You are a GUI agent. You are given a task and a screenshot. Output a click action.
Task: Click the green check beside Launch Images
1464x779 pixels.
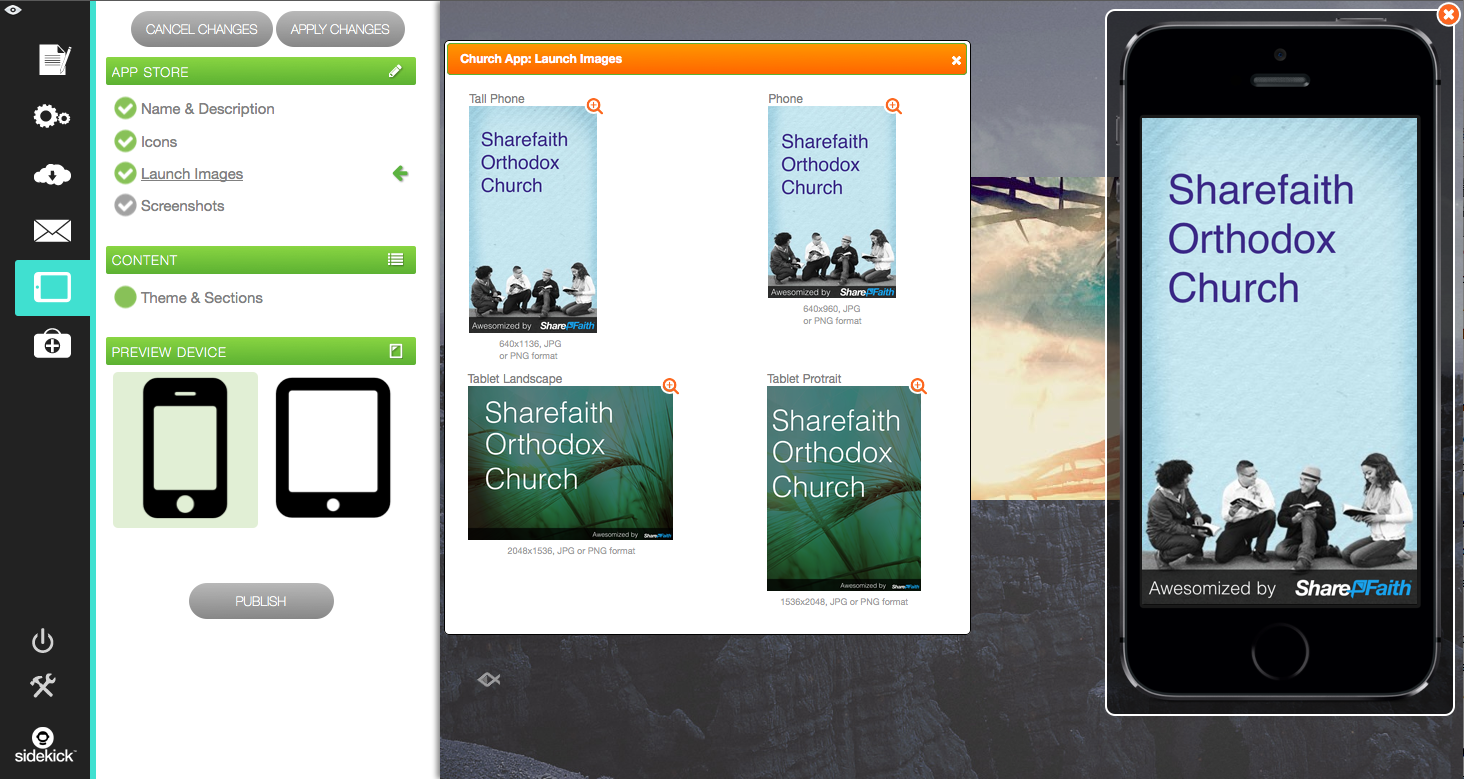tap(125, 173)
